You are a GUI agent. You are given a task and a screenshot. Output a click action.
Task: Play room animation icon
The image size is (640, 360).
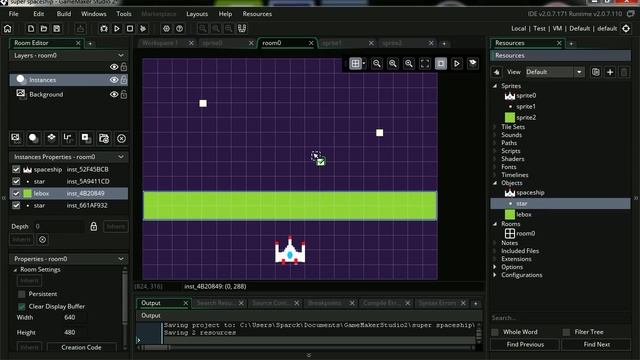457,63
